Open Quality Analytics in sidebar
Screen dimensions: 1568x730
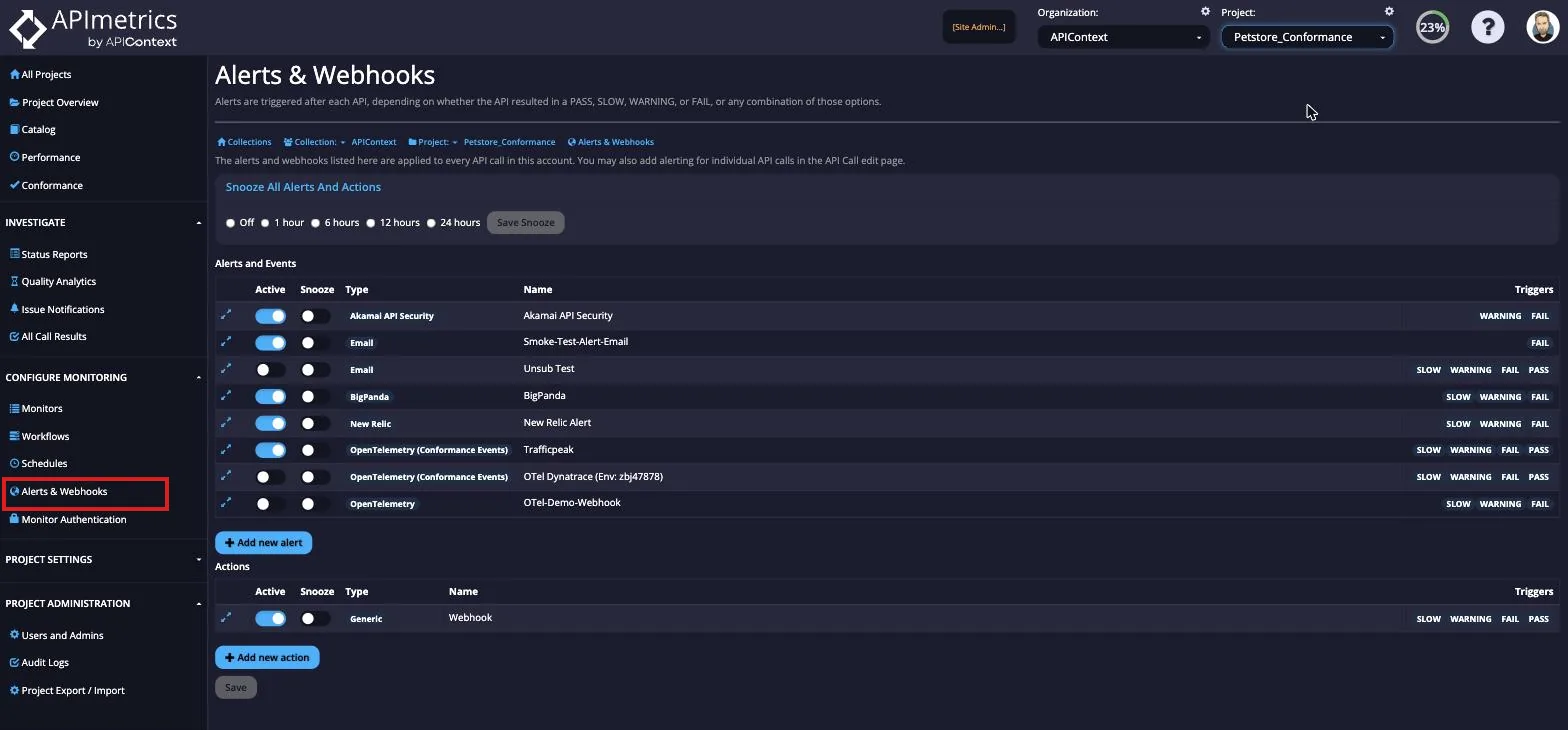[52, 281]
